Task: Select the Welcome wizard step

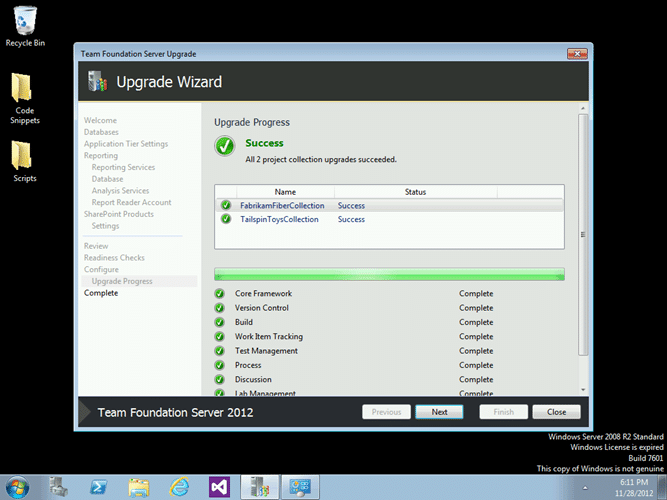Action: tap(100, 120)
